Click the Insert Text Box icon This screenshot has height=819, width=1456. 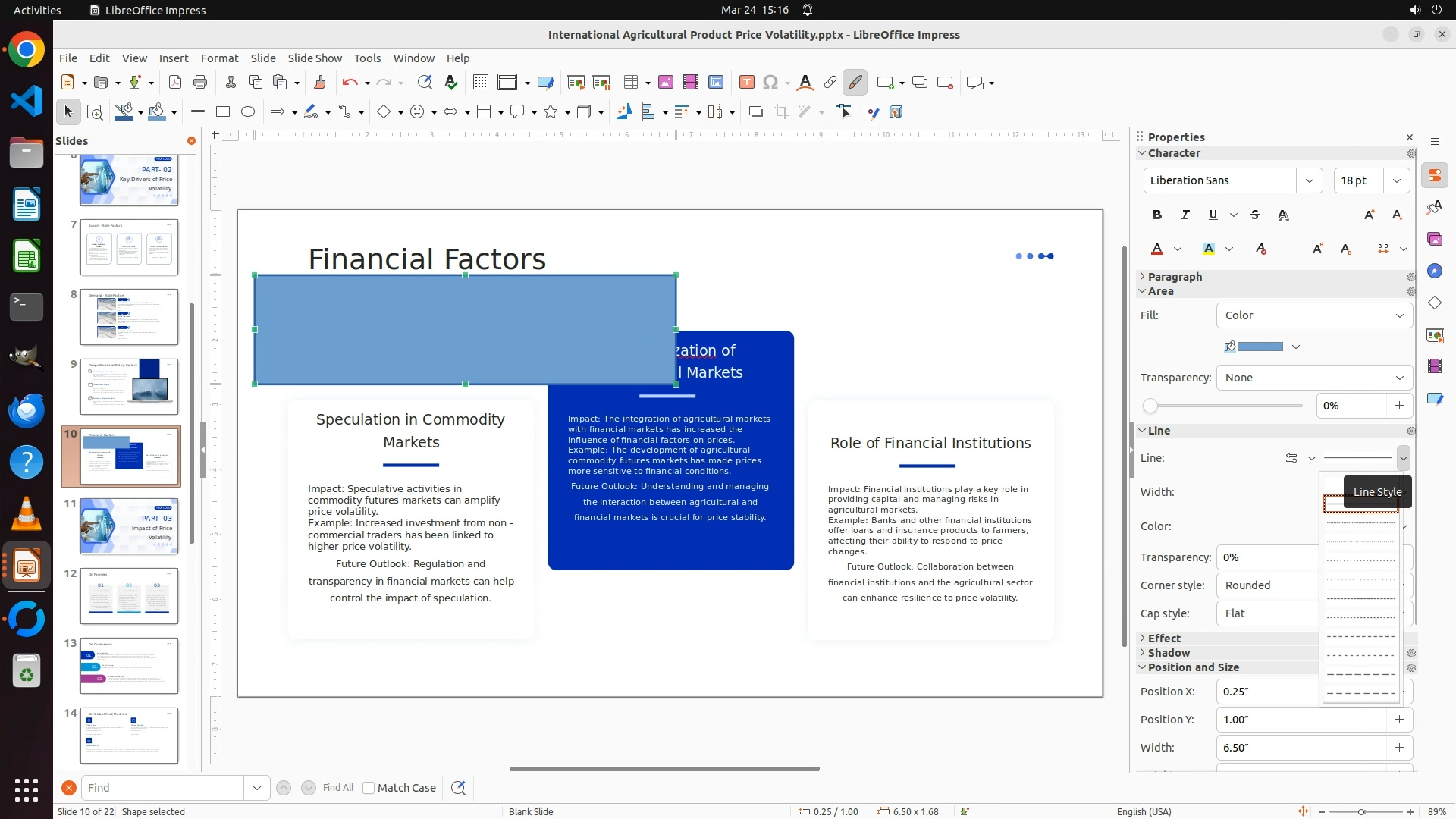click(x=746, y=83)
